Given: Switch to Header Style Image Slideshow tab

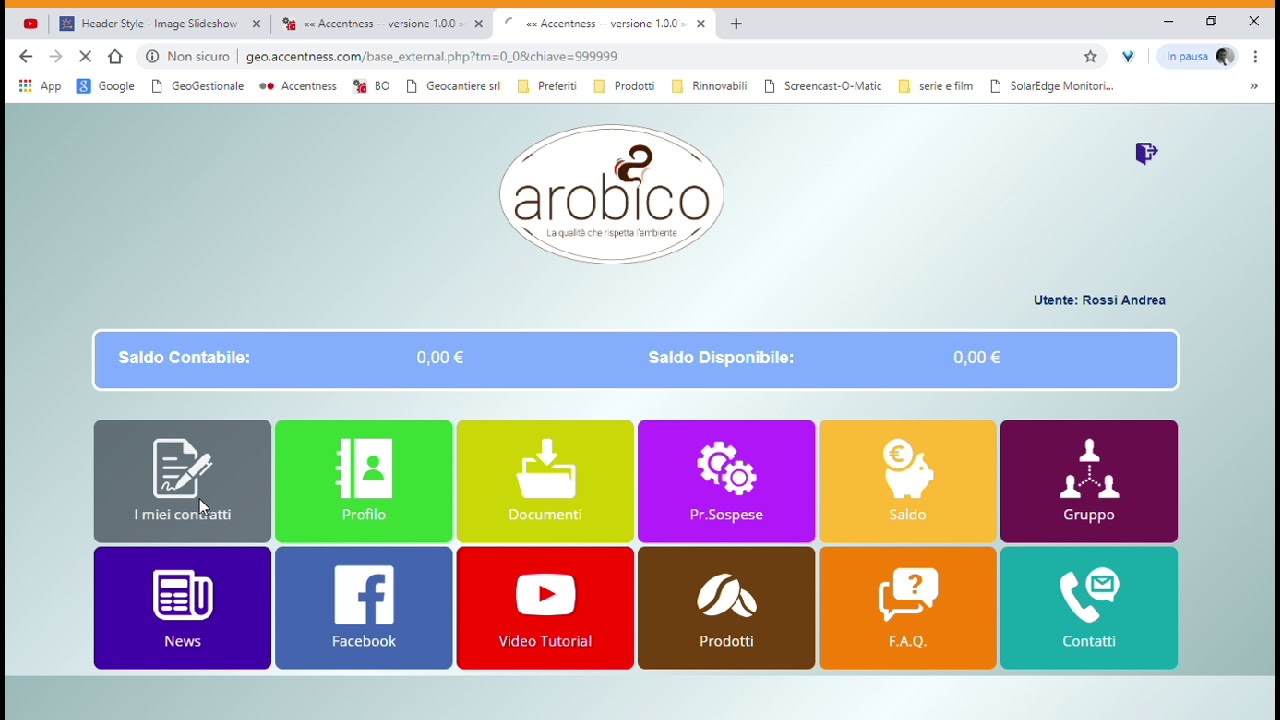Looking at the screenshot, I should point(160,23).
